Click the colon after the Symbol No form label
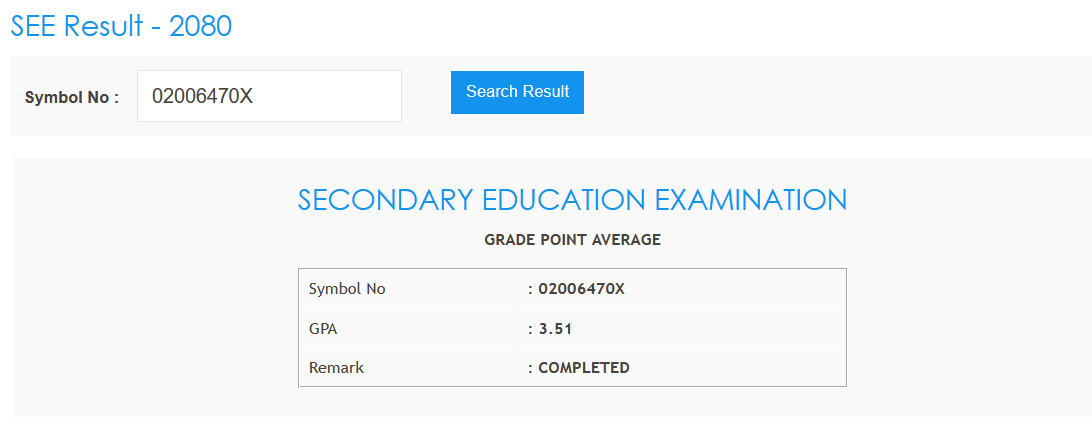The width and height of the screenshot is (1092, 445). point(116,98)
